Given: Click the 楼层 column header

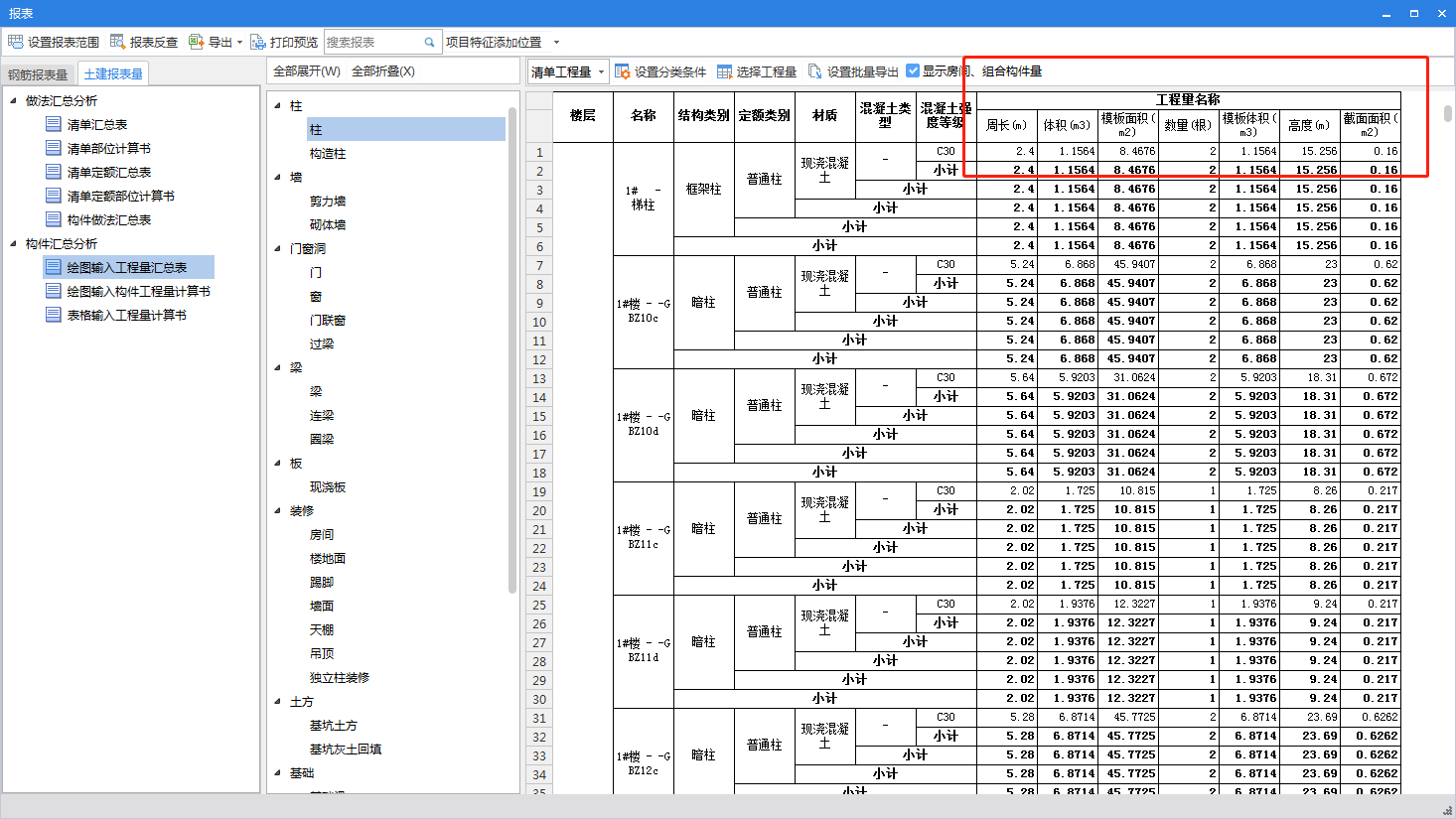Looking at the screenshot, I should coord(583,116).
